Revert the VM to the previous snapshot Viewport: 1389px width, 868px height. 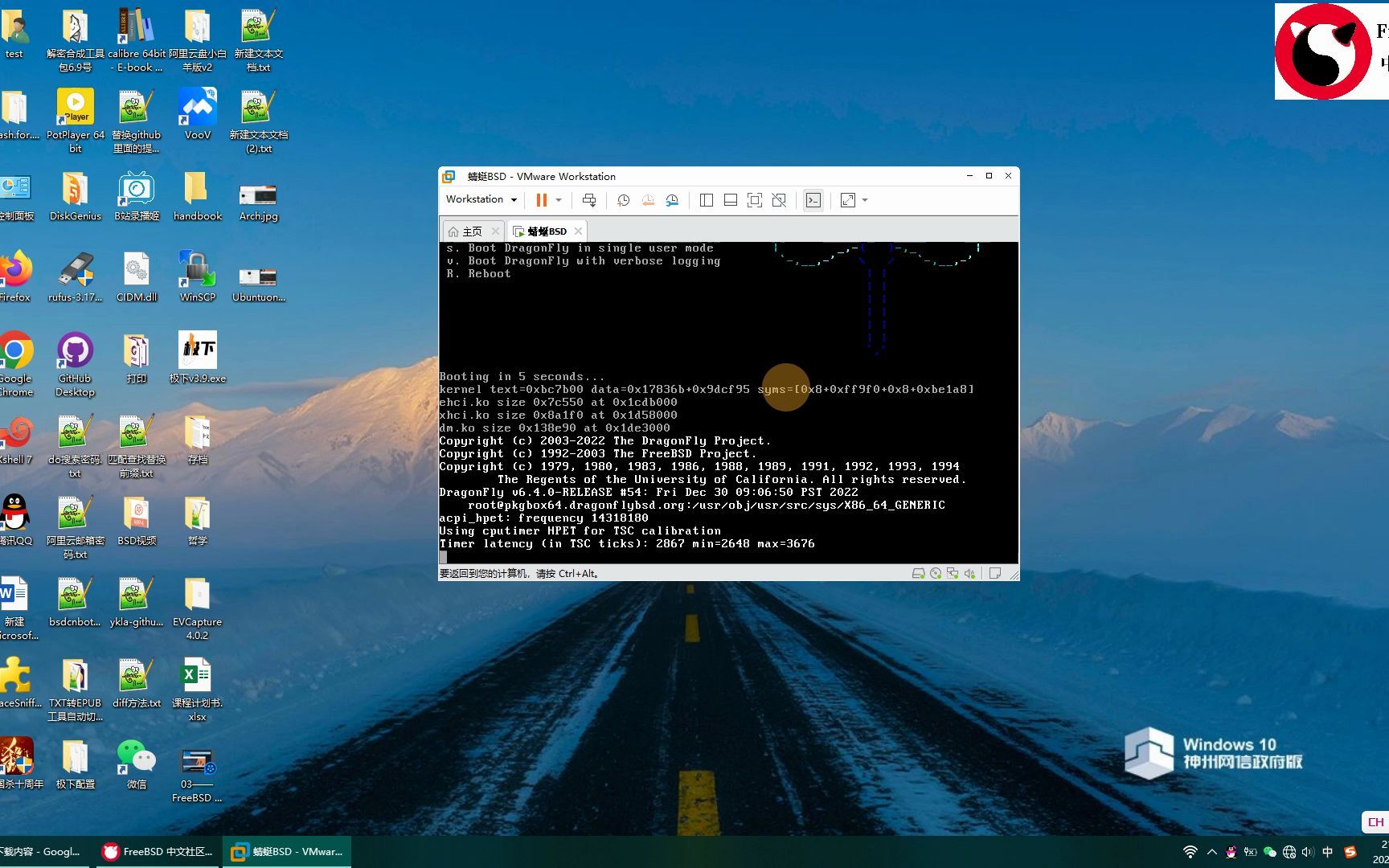point(648,200)
